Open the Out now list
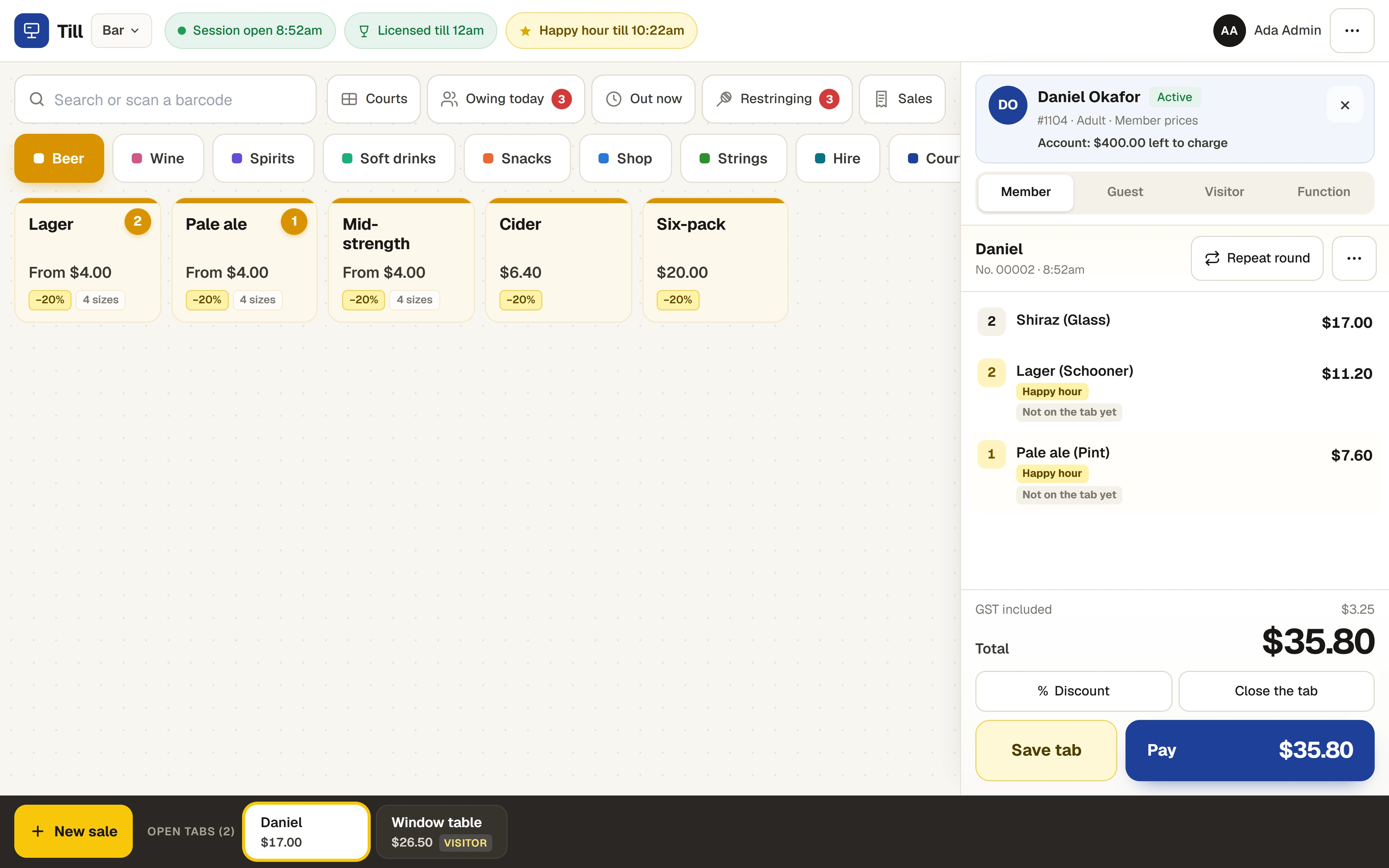The width and height of the screenshot is (1389, 868). 643,99
